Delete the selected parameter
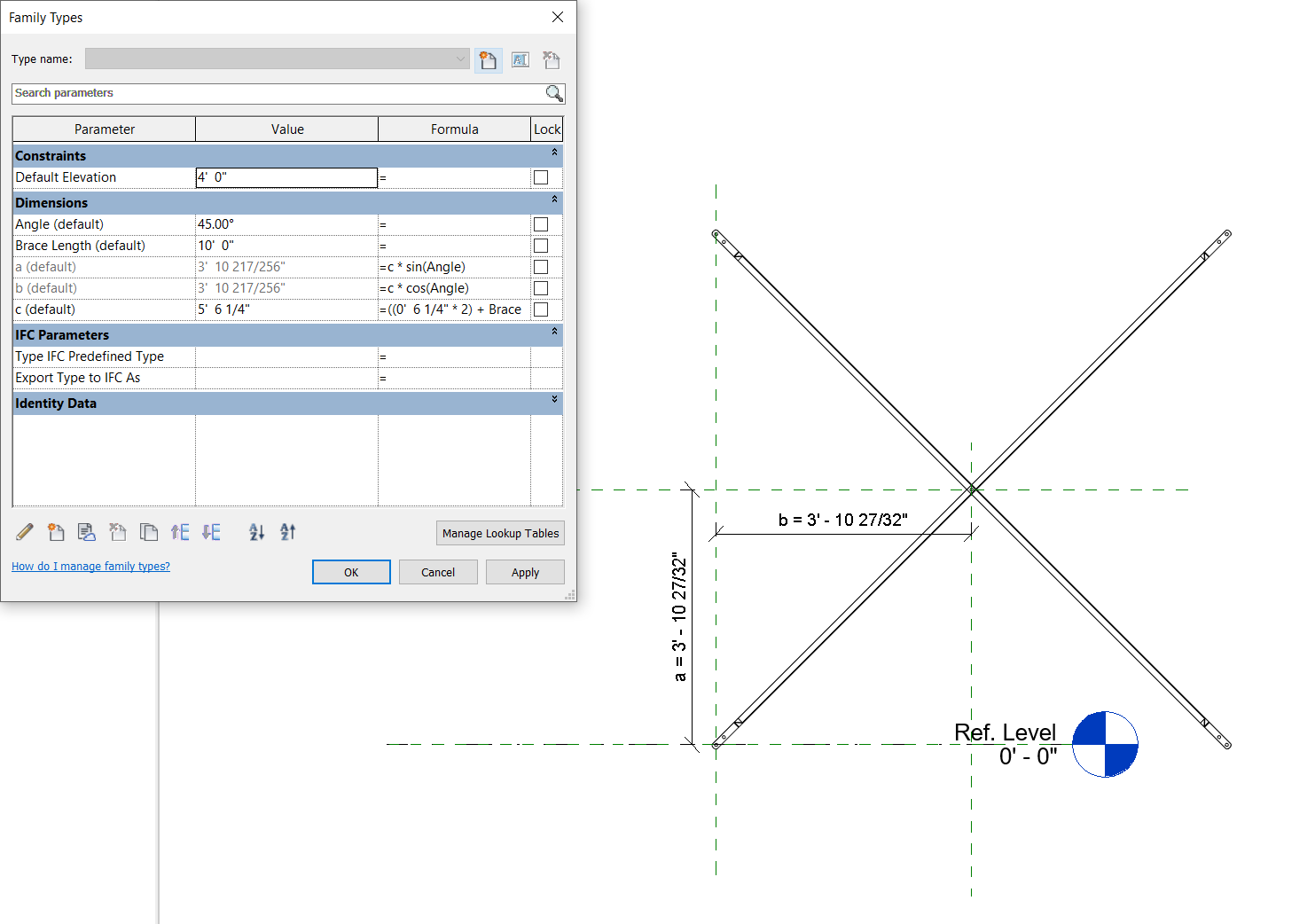 (118, 531)
